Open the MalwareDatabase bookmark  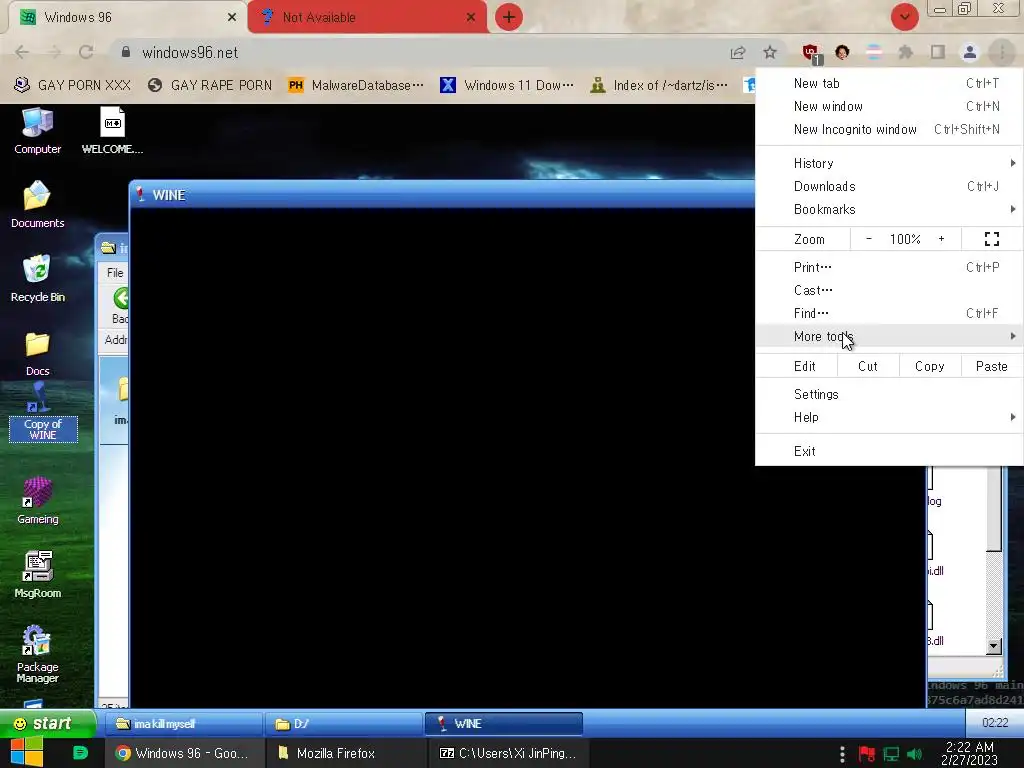tap(356, 85)
